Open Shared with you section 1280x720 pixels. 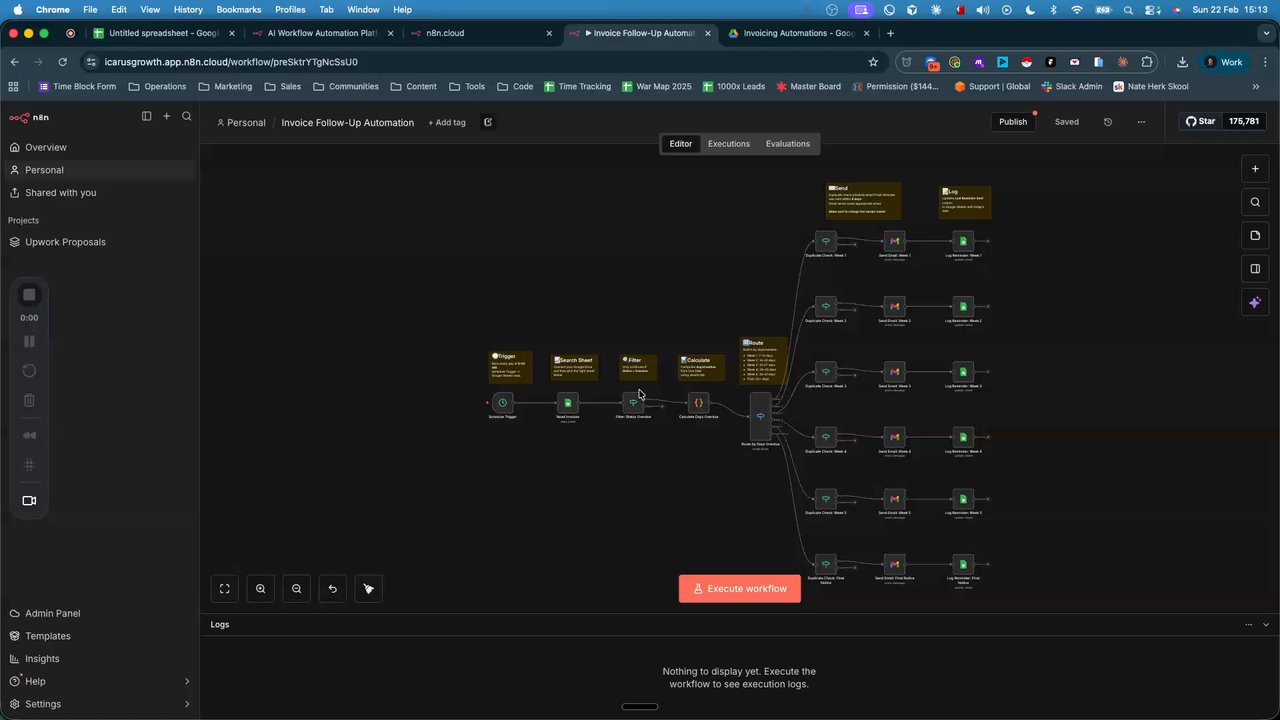pyautogui.click(x=61, y=192)
